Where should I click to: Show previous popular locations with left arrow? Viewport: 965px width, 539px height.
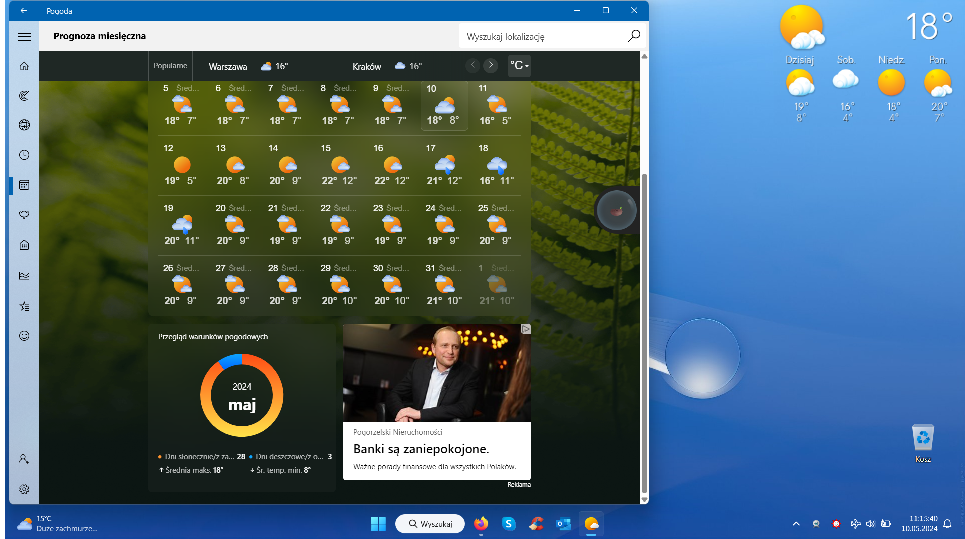pos(473,66)
